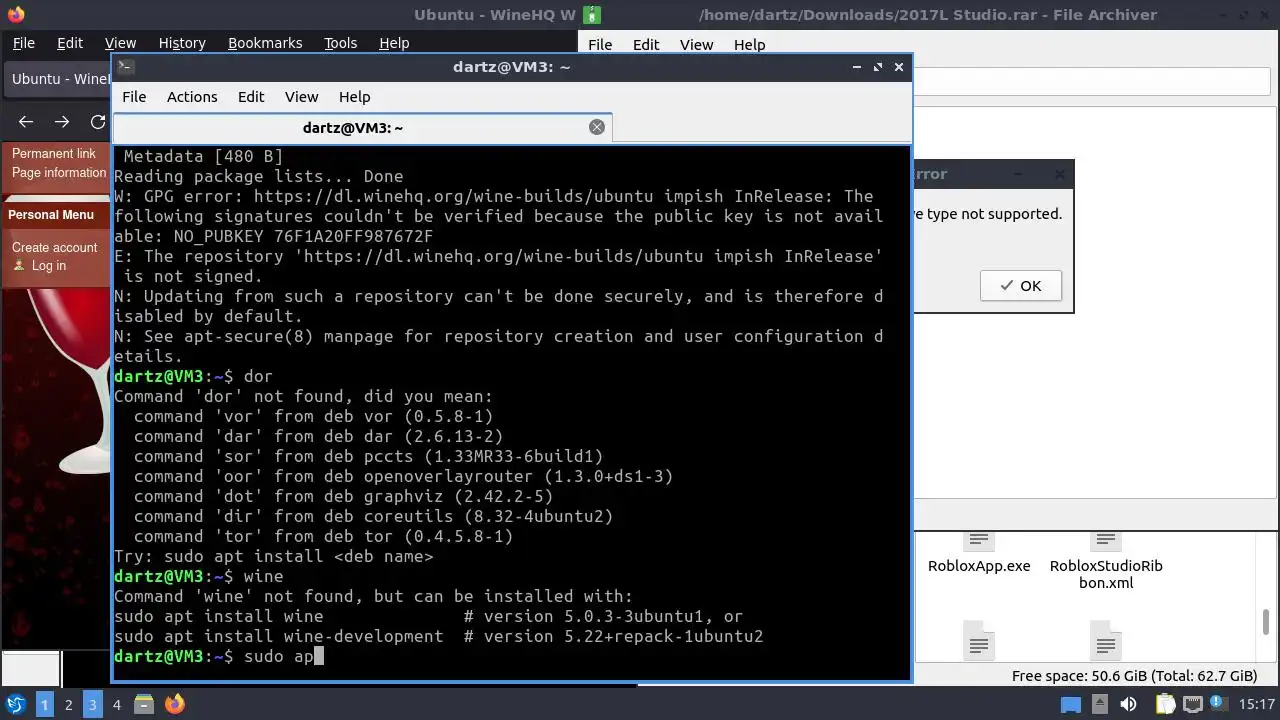
Task: Click the terminal icon in title bar
Action: pos(125,67)
